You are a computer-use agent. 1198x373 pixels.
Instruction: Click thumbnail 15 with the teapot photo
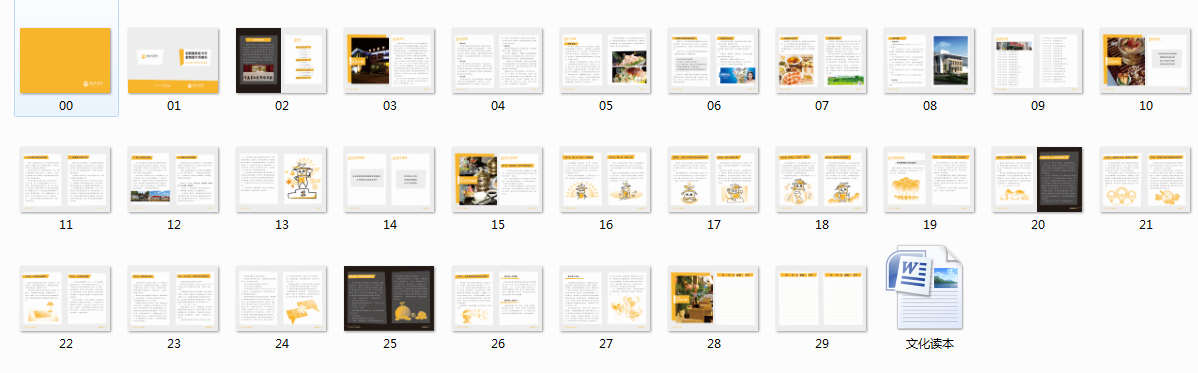point(497,180)
